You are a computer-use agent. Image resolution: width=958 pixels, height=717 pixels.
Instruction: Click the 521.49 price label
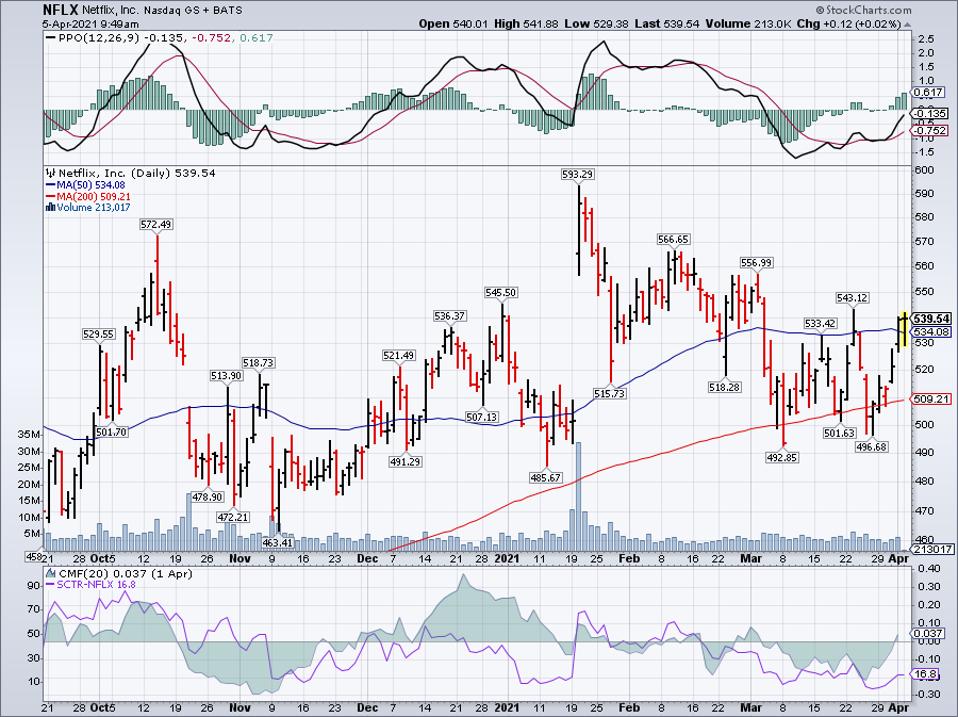click(398, 355)
